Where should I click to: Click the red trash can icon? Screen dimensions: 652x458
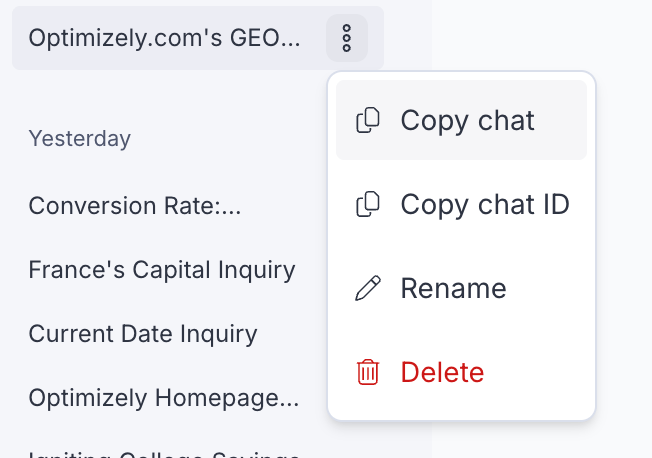point(368,372)
